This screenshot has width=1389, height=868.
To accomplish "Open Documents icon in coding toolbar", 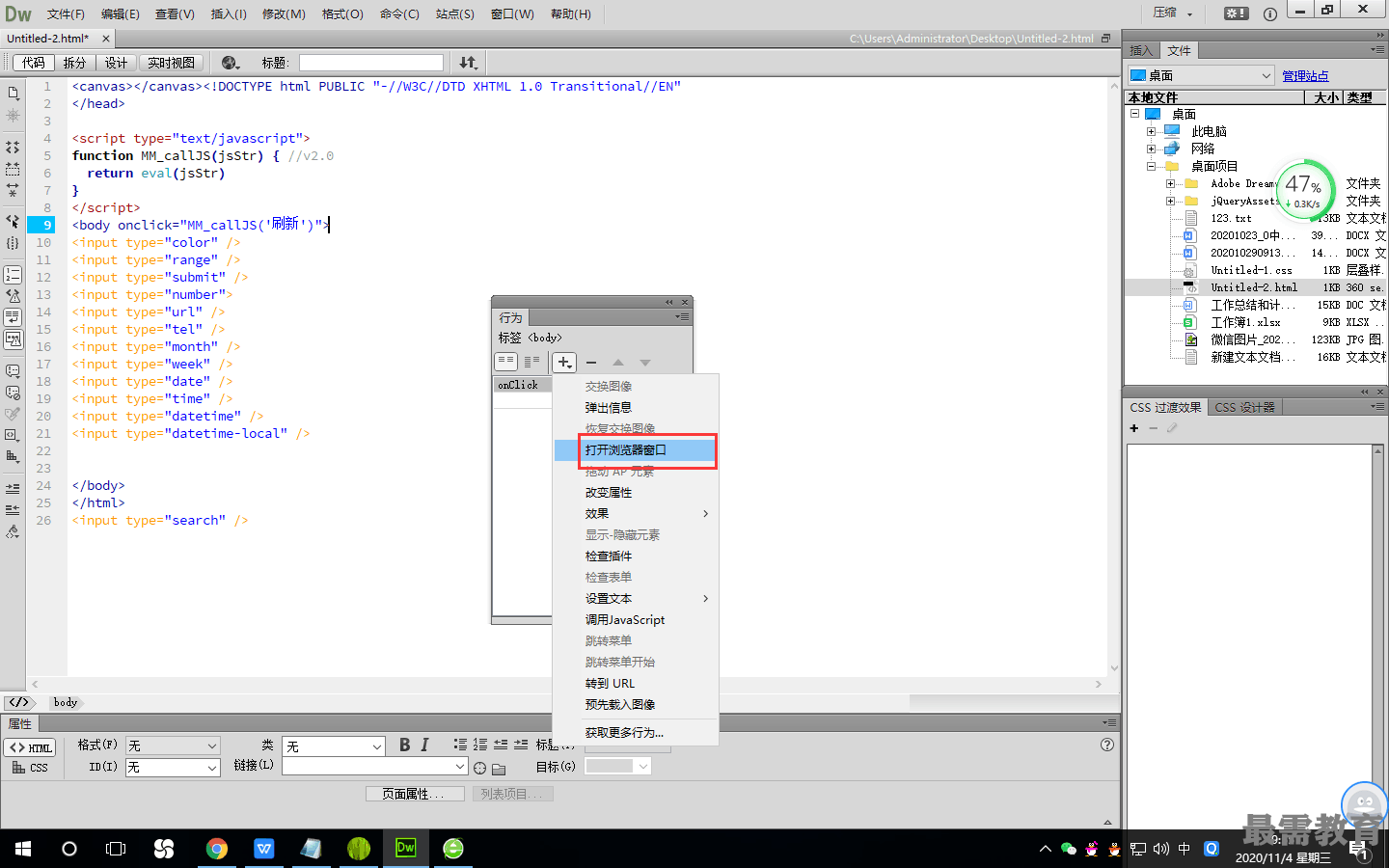I will click(x=13, y=94).
